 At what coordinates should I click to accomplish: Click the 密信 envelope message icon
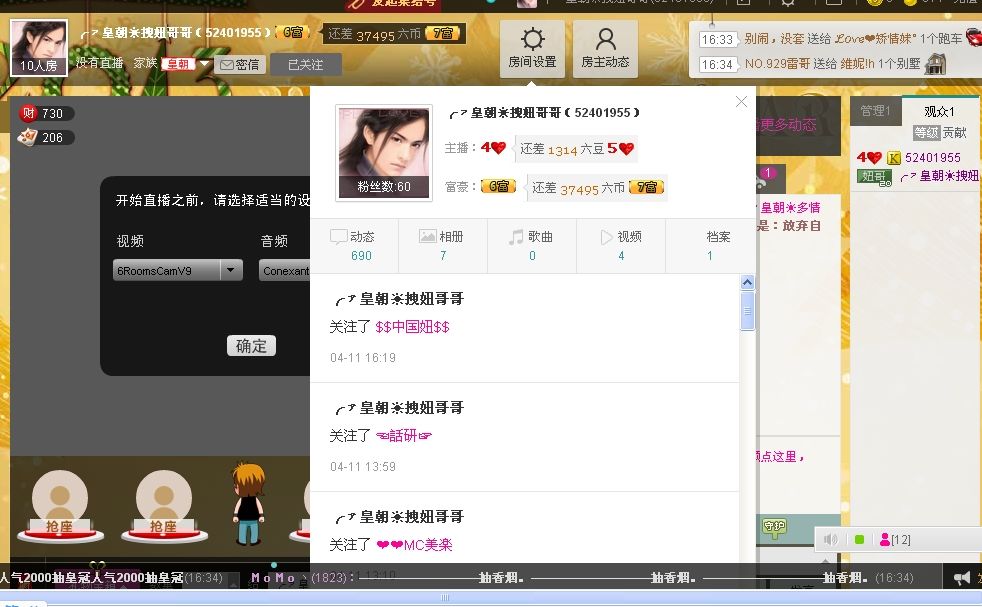[x=239, y=64]
